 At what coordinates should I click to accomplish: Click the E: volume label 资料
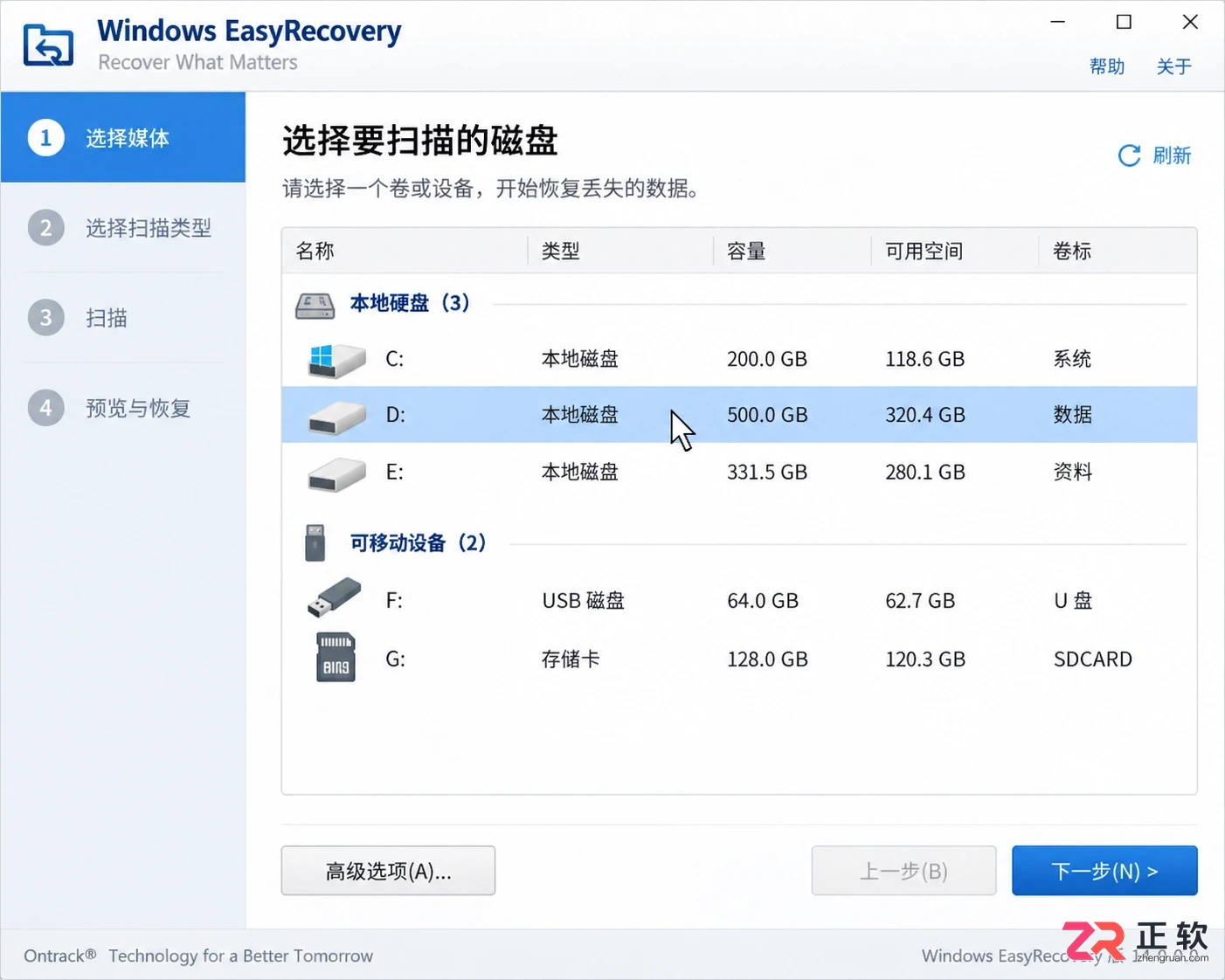point(1073,472)
